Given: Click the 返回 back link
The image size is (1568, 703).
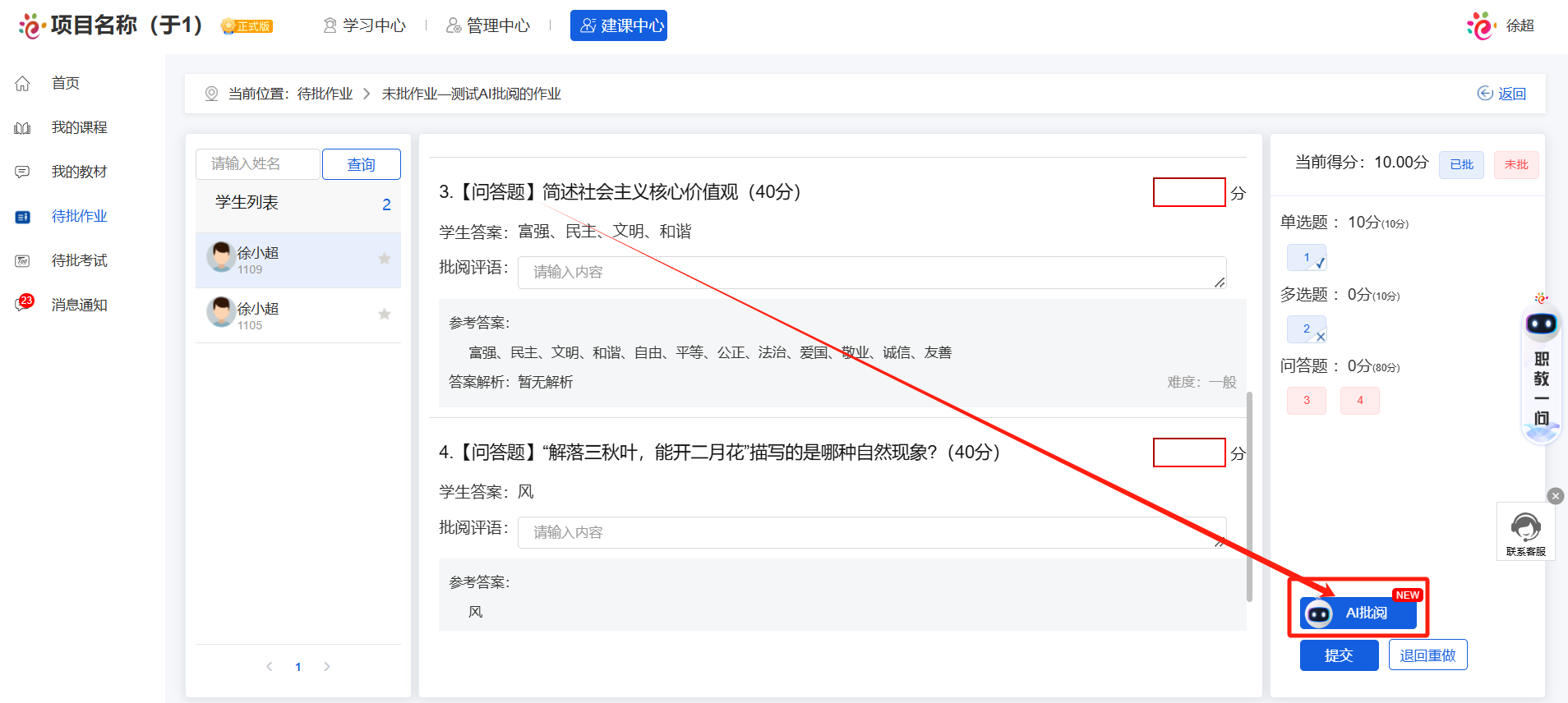Looking at the screenshot, I should pyautogui.click(x=1502, y=94).
